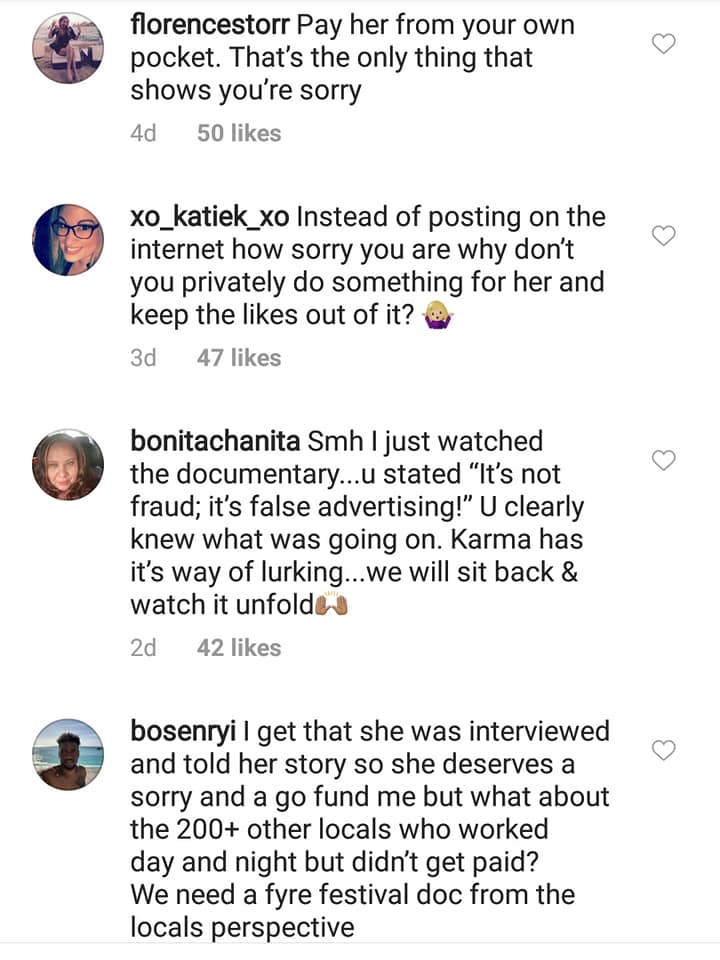720x960 pixels.
Task: Open florencestorr's profile picture
Action: pyautogui.click(x=68, y=49)
